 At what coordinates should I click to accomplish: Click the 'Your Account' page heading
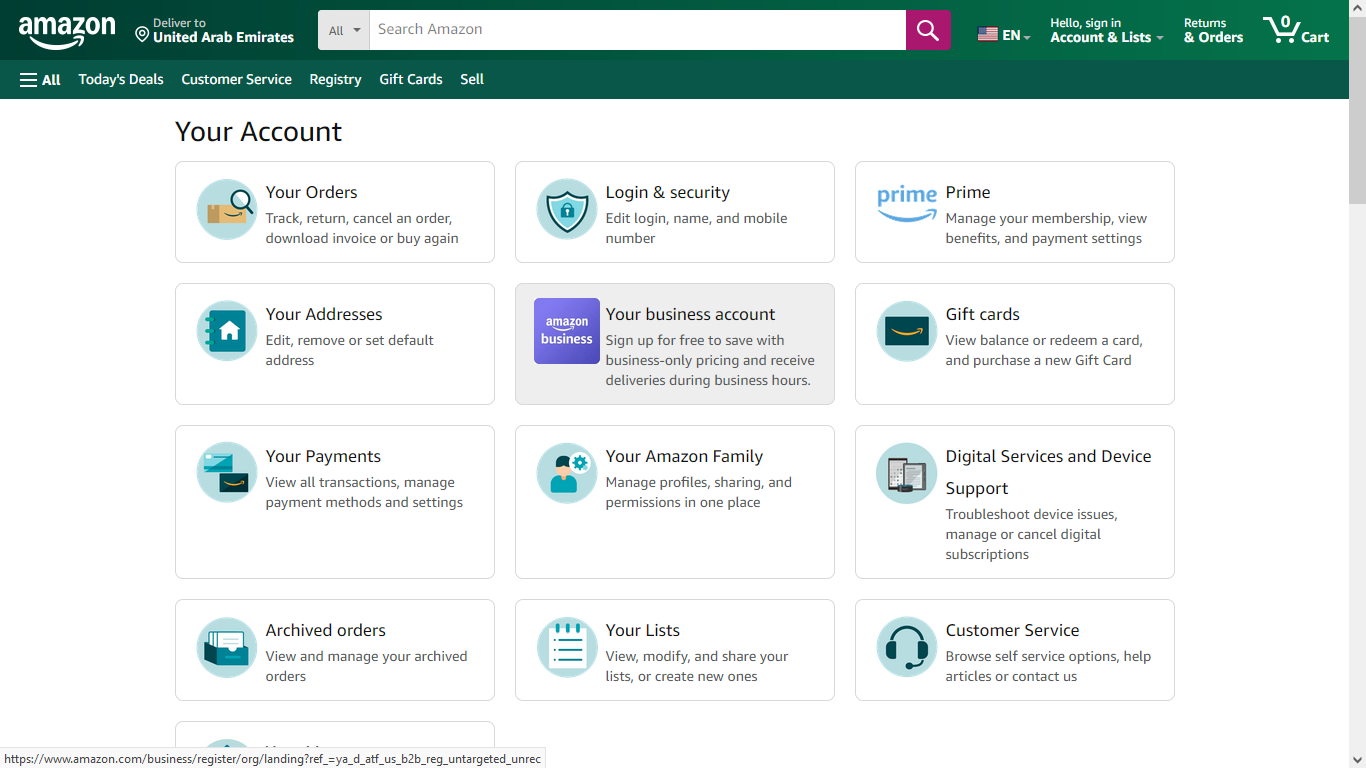point(258,132)
